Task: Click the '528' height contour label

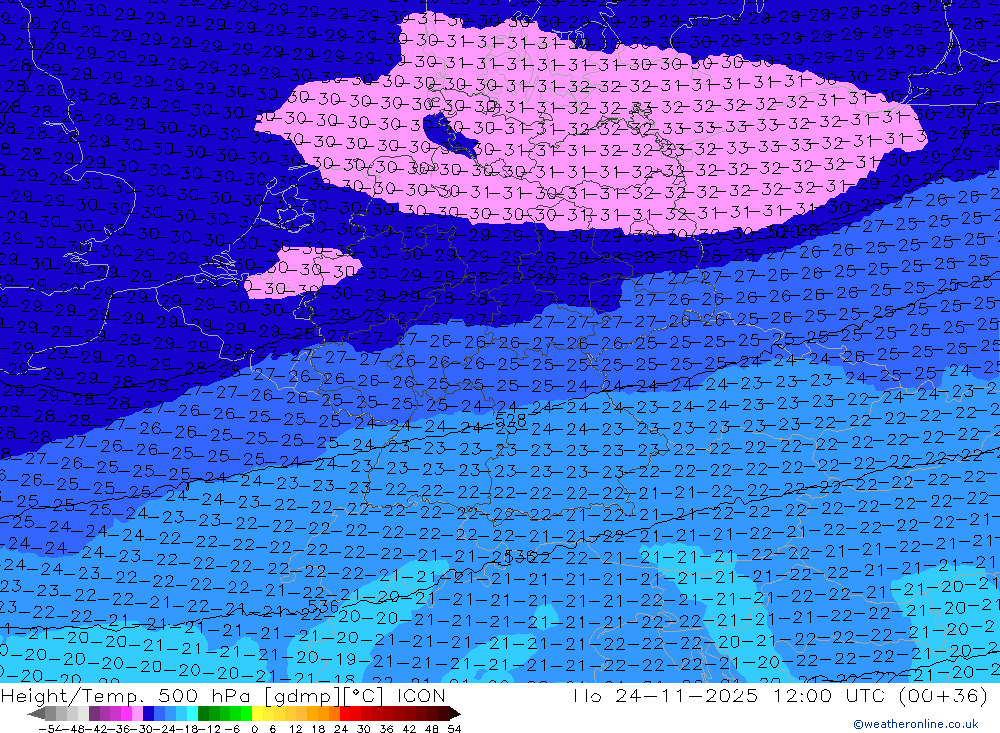Action: click(511, 419)
